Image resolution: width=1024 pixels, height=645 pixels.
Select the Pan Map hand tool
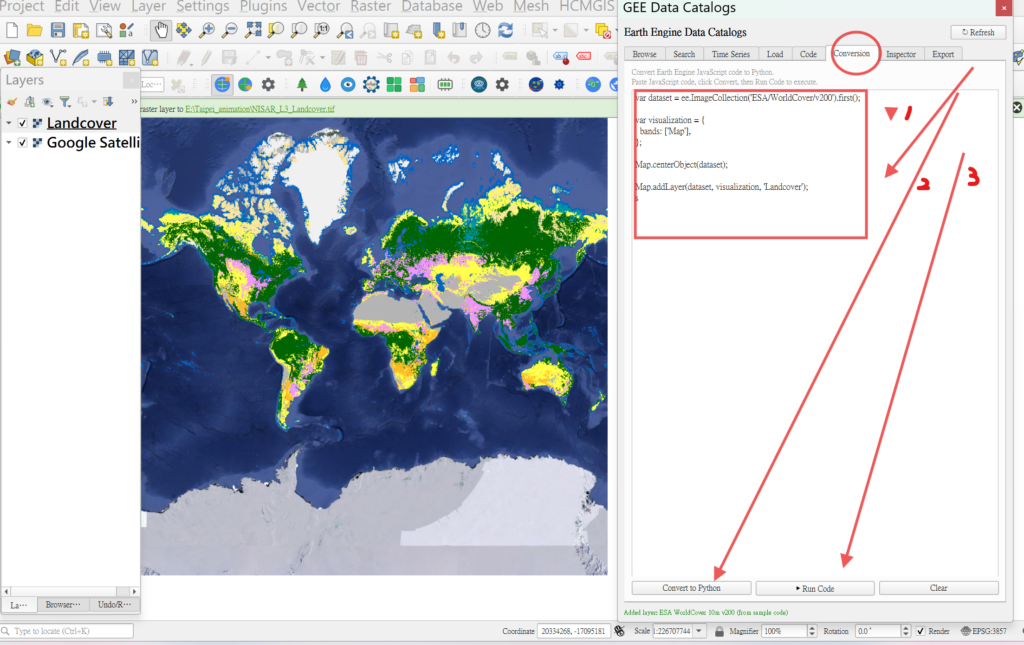coord(159,31)
